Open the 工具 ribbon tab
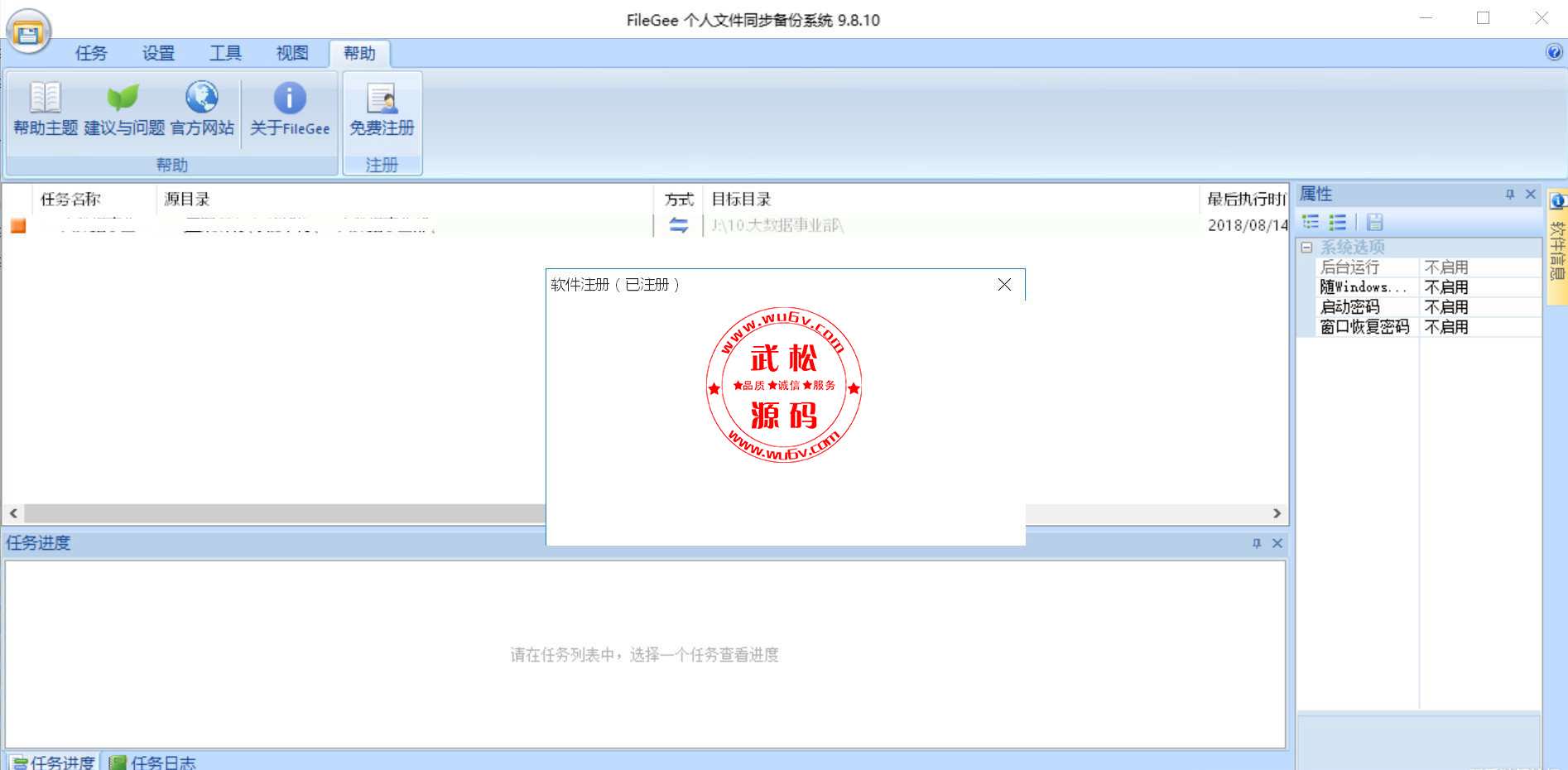Screen dimensions: 1568x770 coord(225,53)
